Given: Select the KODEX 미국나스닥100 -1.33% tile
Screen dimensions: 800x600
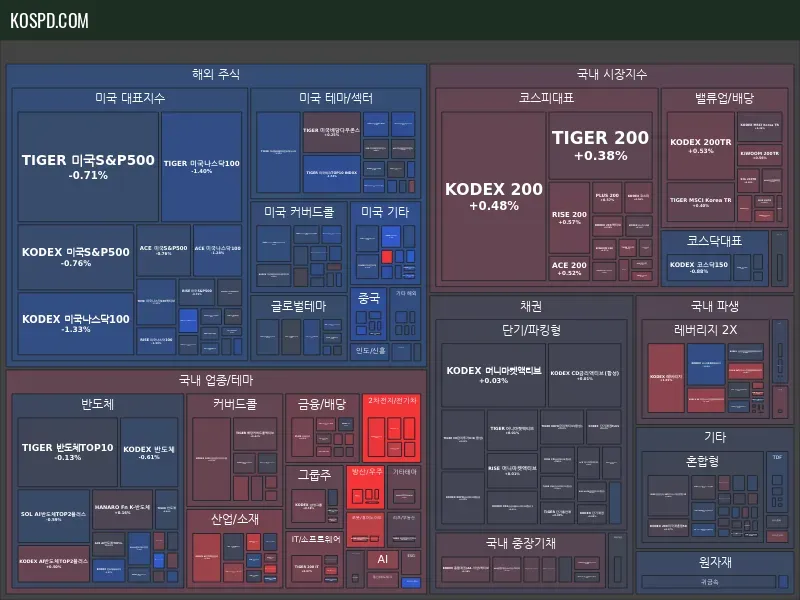Looking at the screenshot, I should (76, 323).
